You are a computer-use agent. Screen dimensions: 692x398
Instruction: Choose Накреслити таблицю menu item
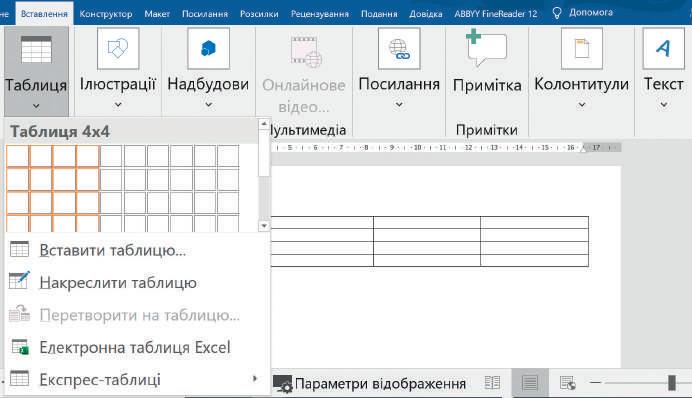point(137,282)
